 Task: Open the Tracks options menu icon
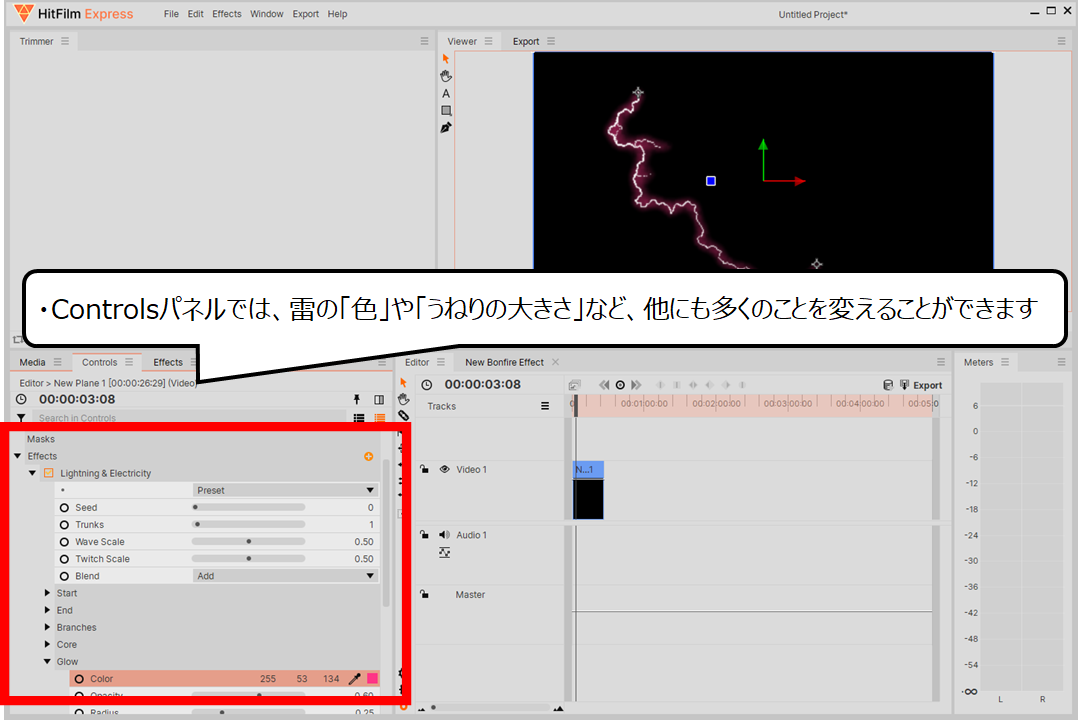[x=544, y=406]
